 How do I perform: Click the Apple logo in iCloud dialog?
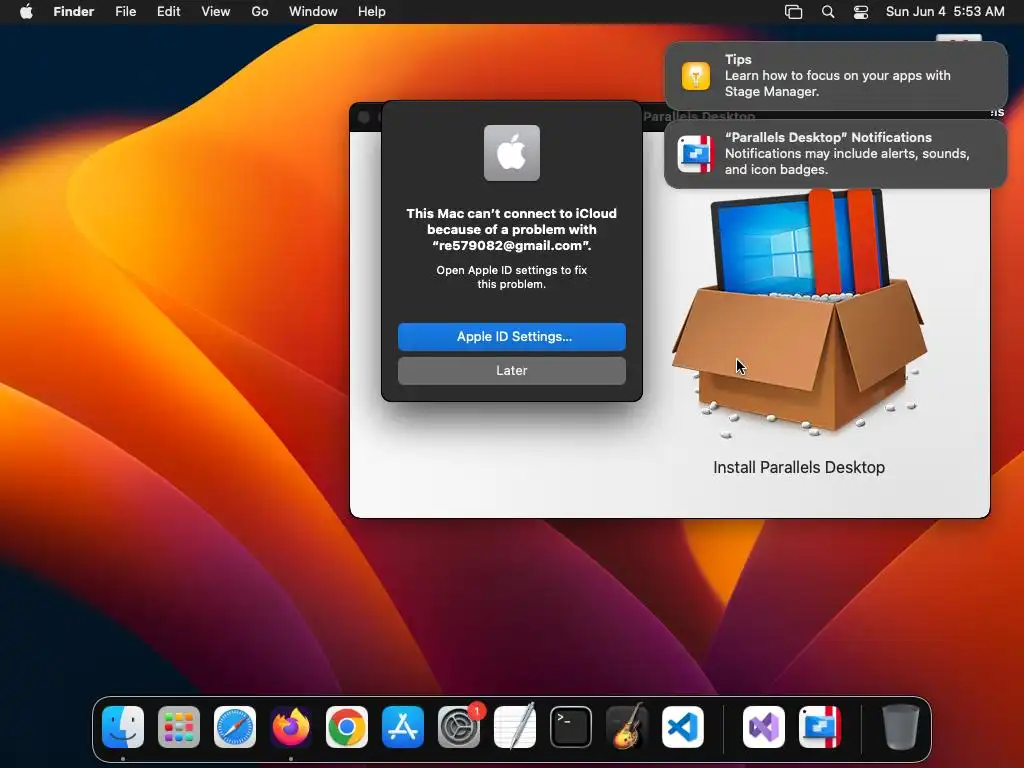click(511, 153)
